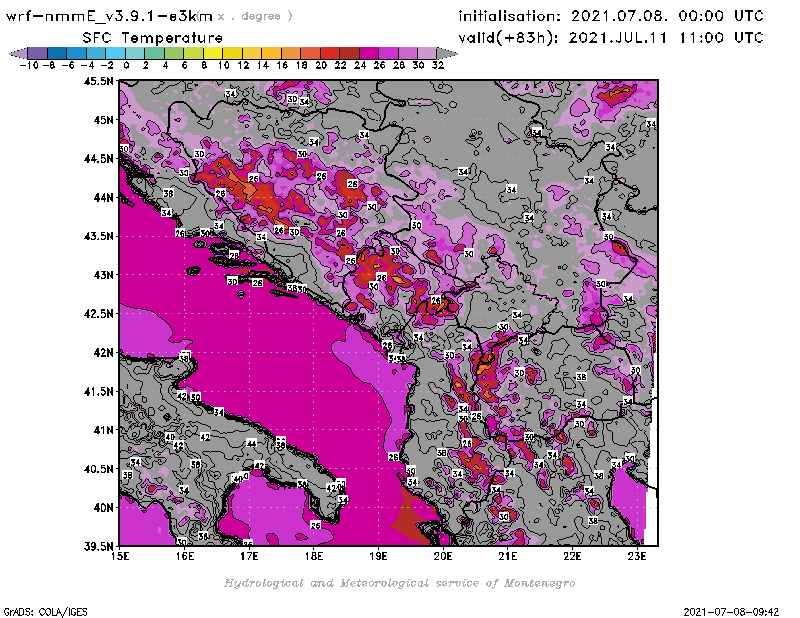Select the initialisation date text
Screen dimensions: 800x618
[610, 16]
